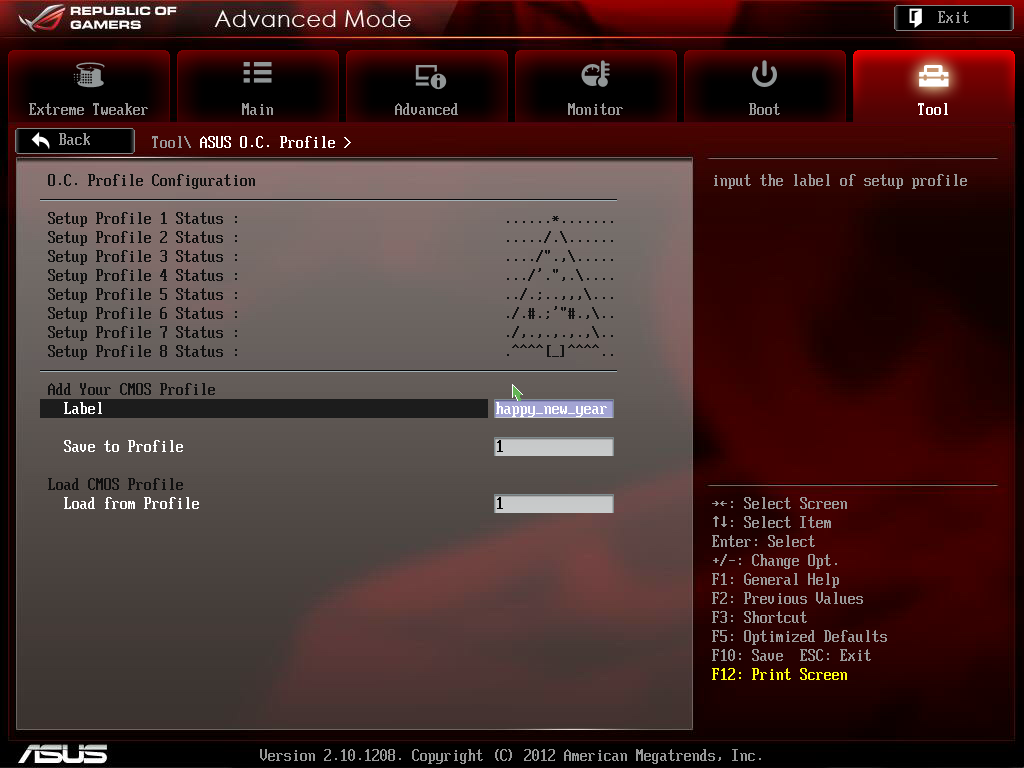Image resolution: width=1024 pixels, height=768 pixels.
Task: Click Setup Profile 7 Status row
Action: click(330, 332)
